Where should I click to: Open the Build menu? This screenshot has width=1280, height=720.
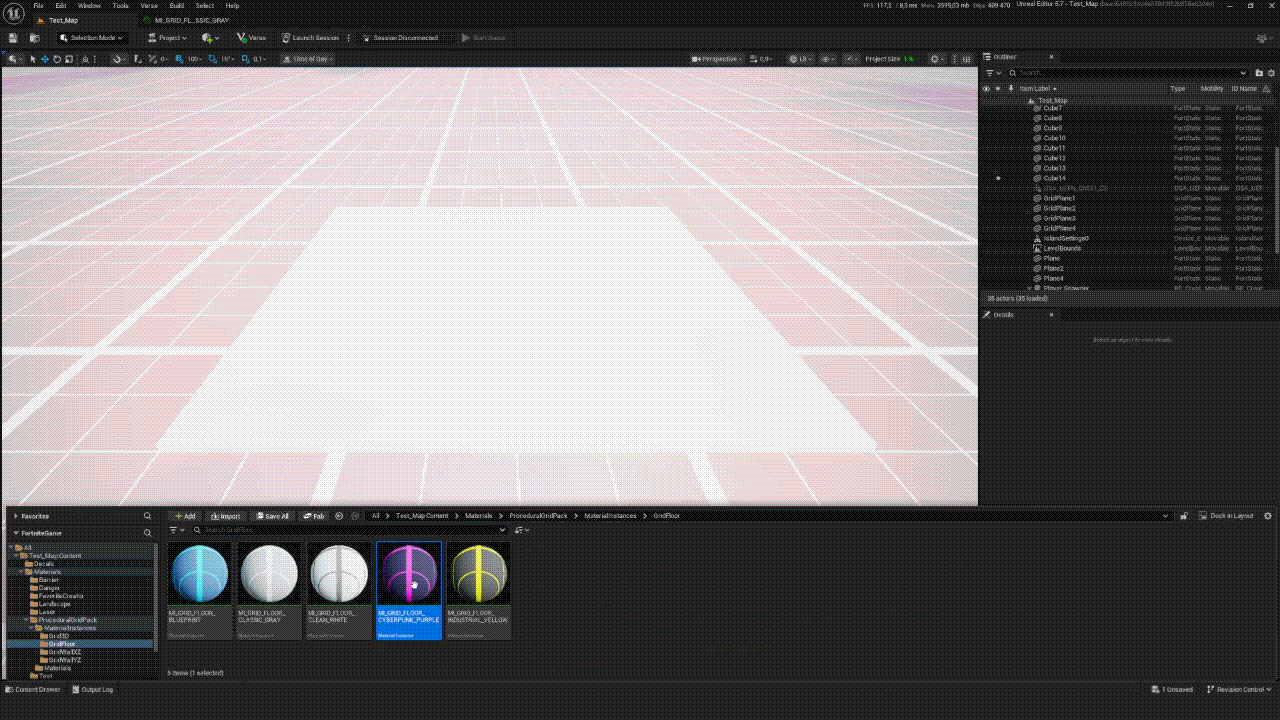click(x=176, y=5)
